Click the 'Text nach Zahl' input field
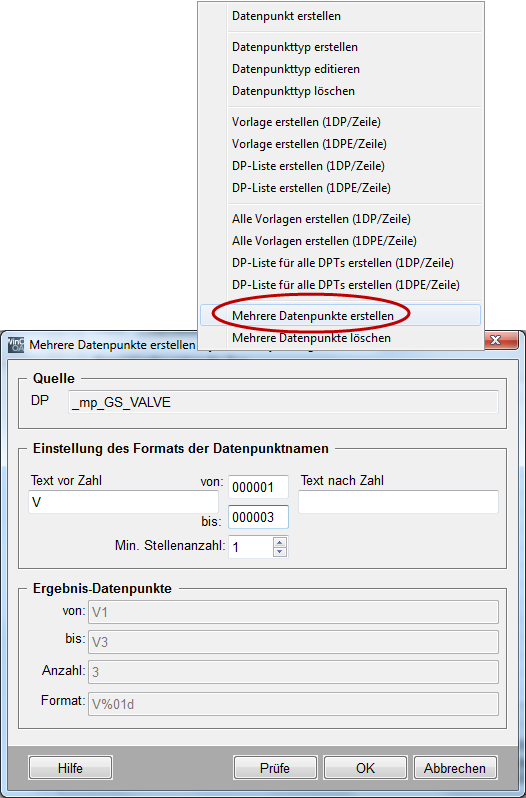The height and width of the screenshot is (798, 526). point(398,502)
